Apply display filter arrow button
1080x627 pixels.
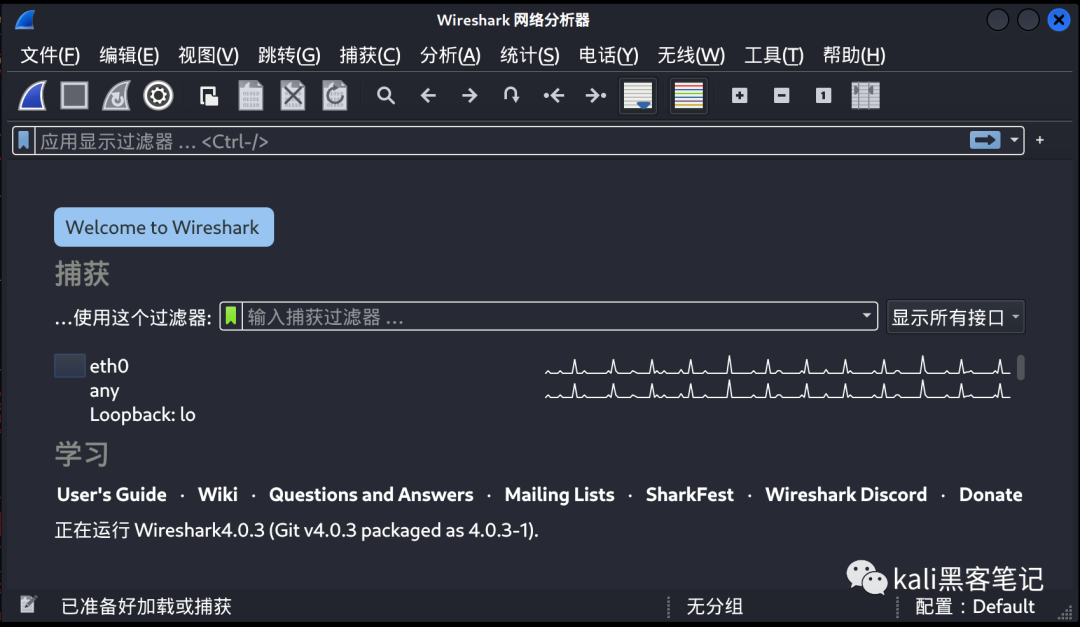985,141
